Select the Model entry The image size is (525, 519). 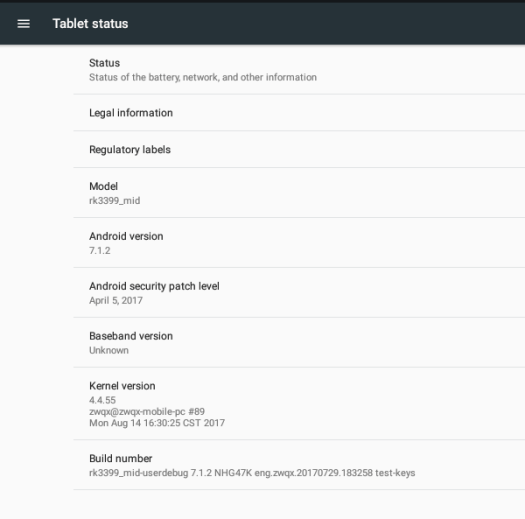299,193
